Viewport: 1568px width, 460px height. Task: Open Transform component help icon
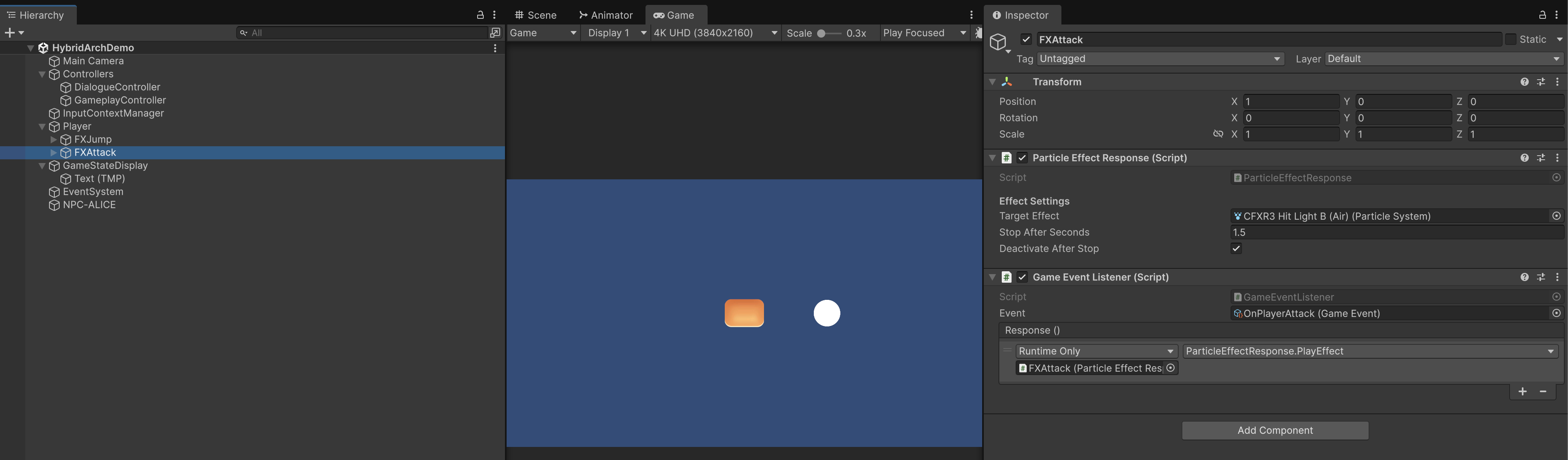1524,82
